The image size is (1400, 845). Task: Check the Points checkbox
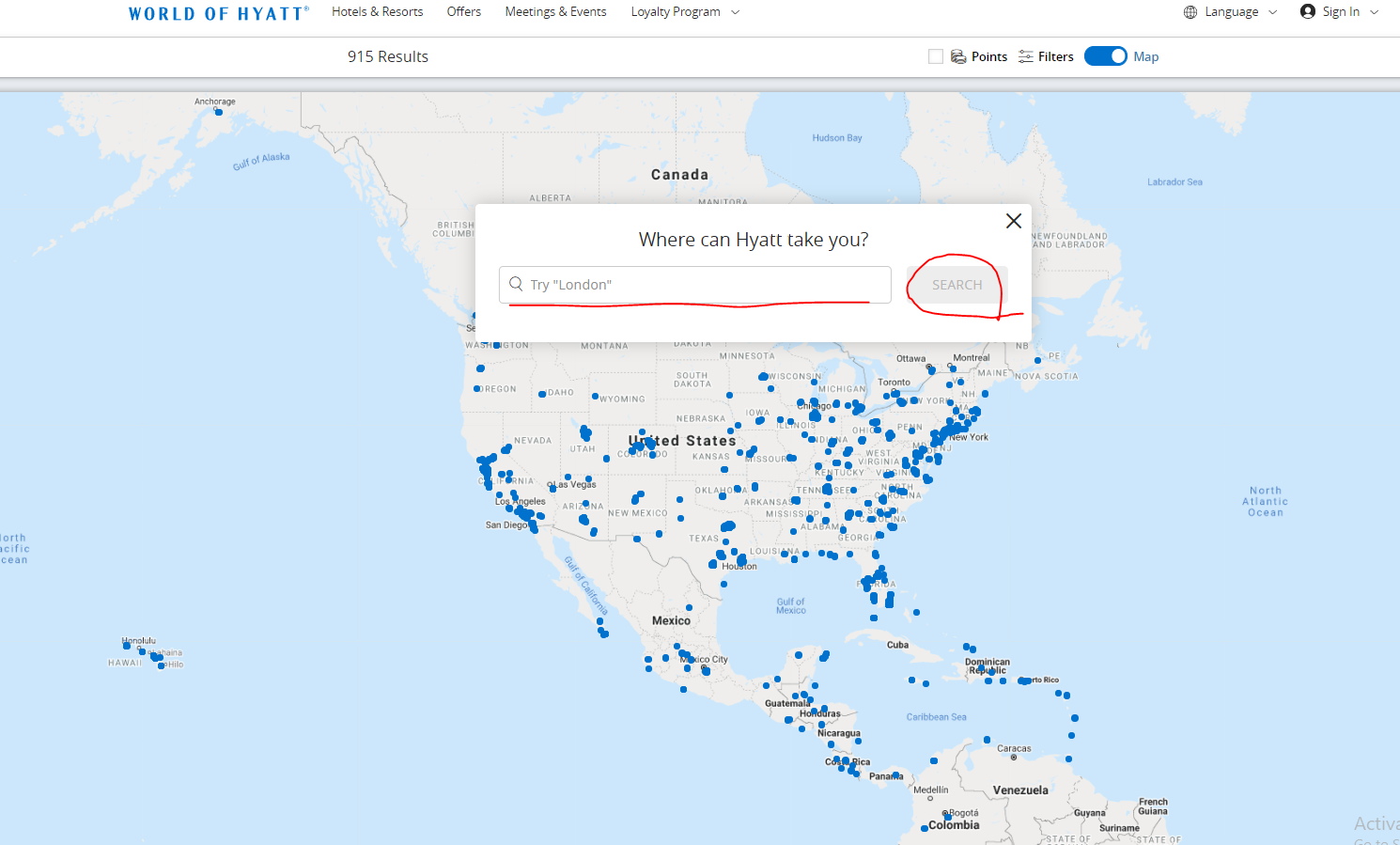click(x=936, y=56)
